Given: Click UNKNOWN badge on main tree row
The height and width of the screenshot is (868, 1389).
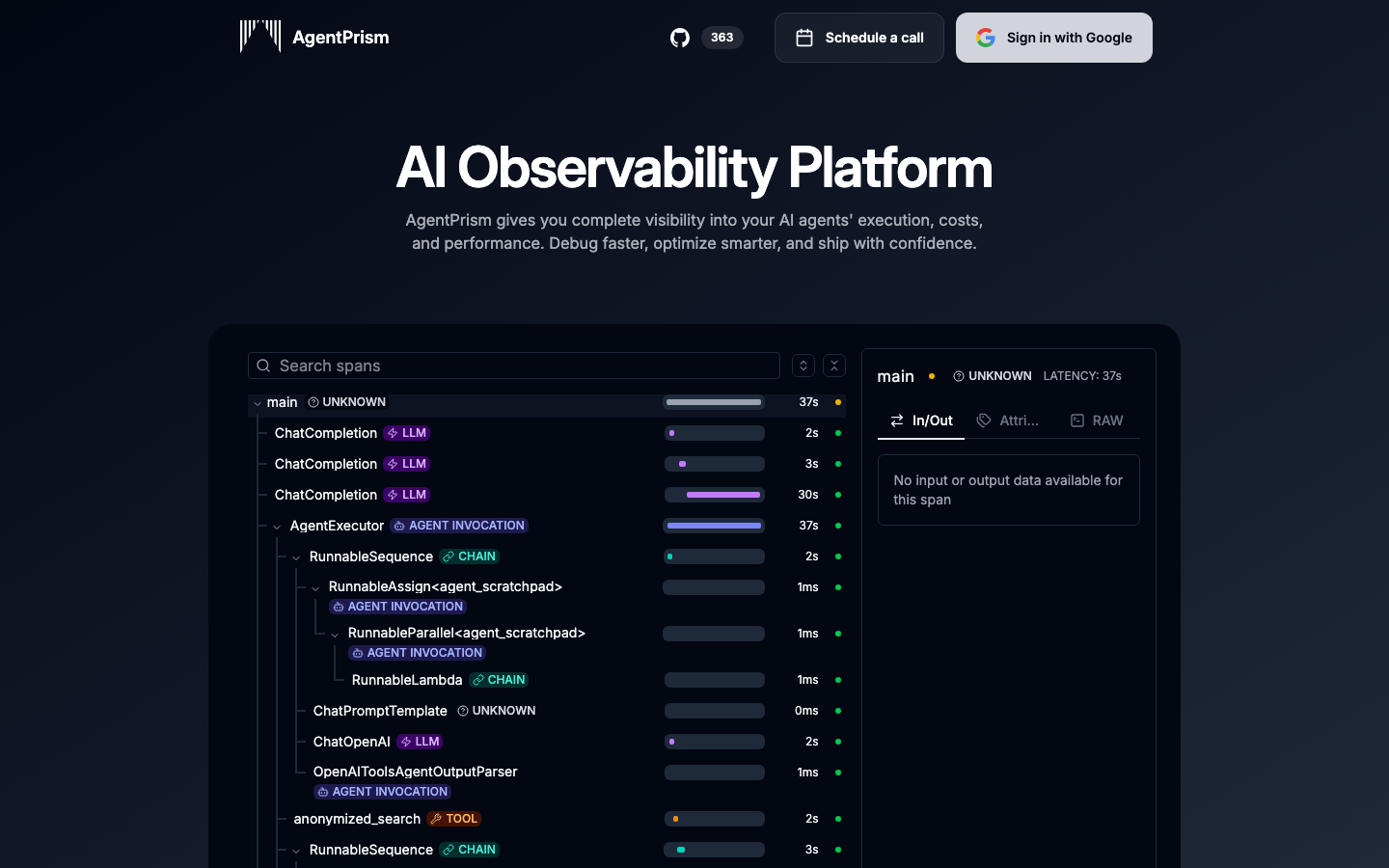Looking at the screenshot, I should point(347,402).
